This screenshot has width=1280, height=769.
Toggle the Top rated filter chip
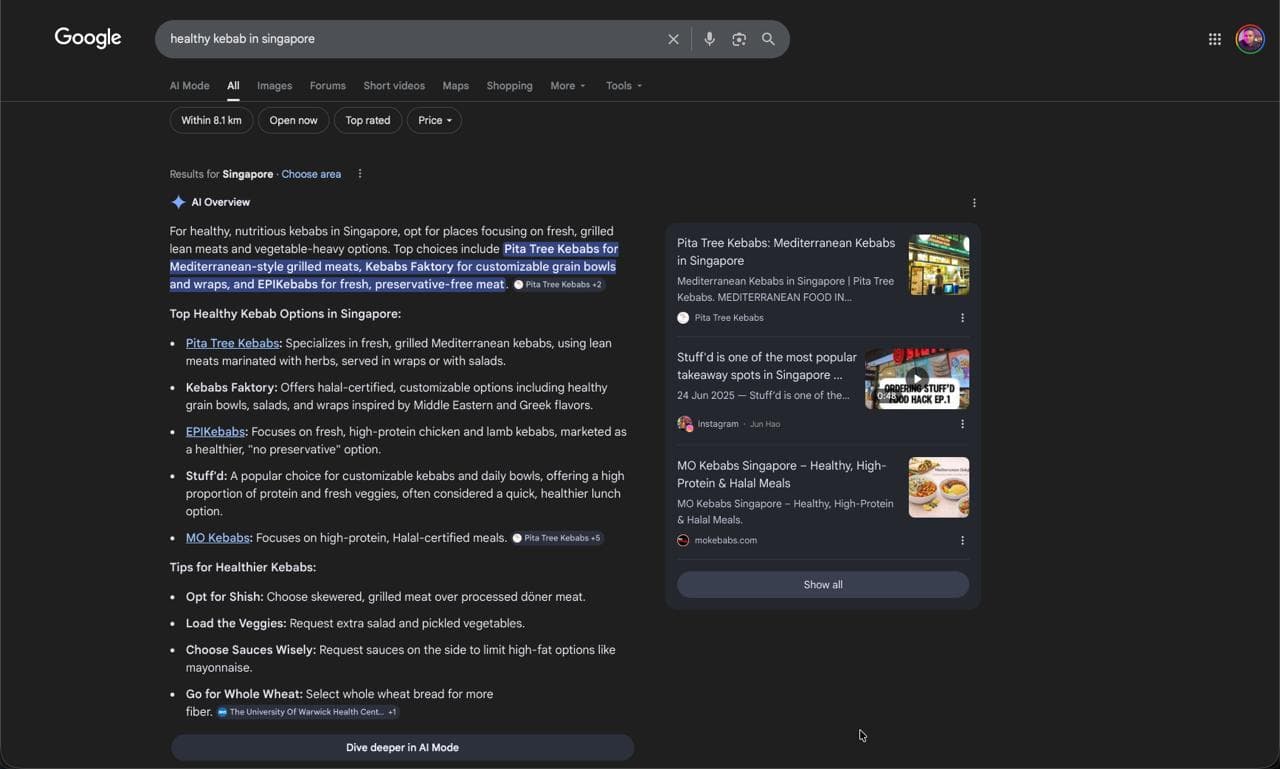point(368,120)
